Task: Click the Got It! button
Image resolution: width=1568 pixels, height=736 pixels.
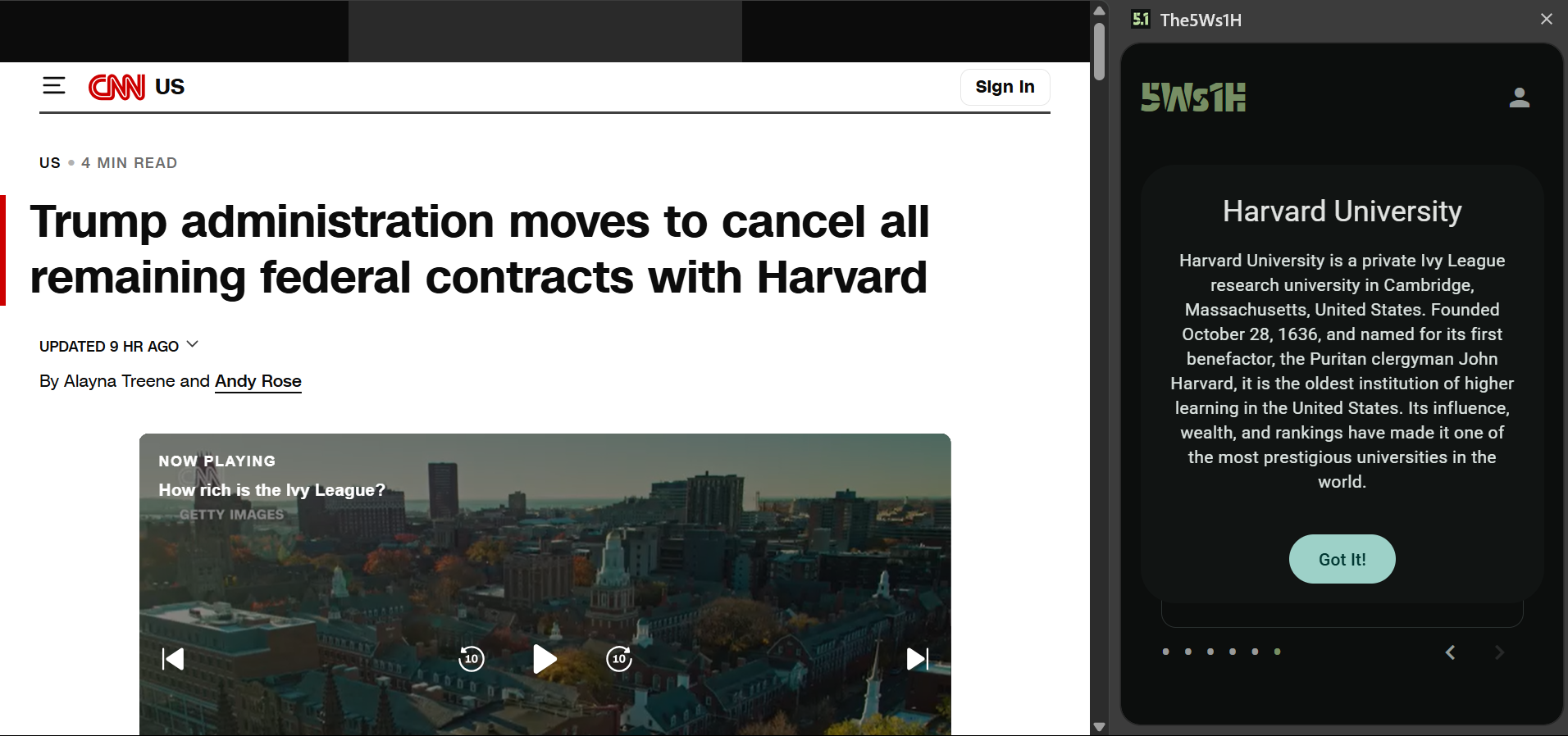Action: [x=1342, y=559]
